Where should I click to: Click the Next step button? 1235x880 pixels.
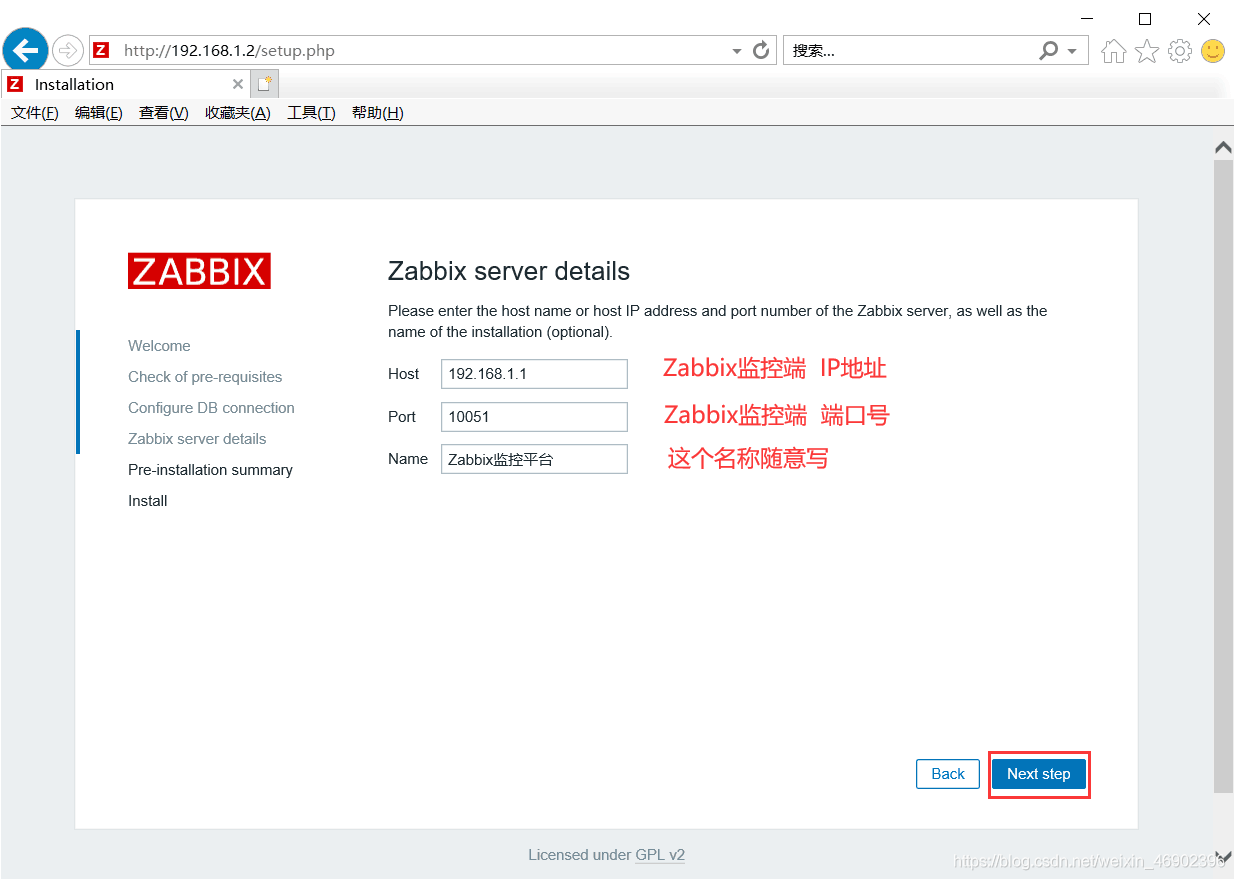coord(1038,774)
